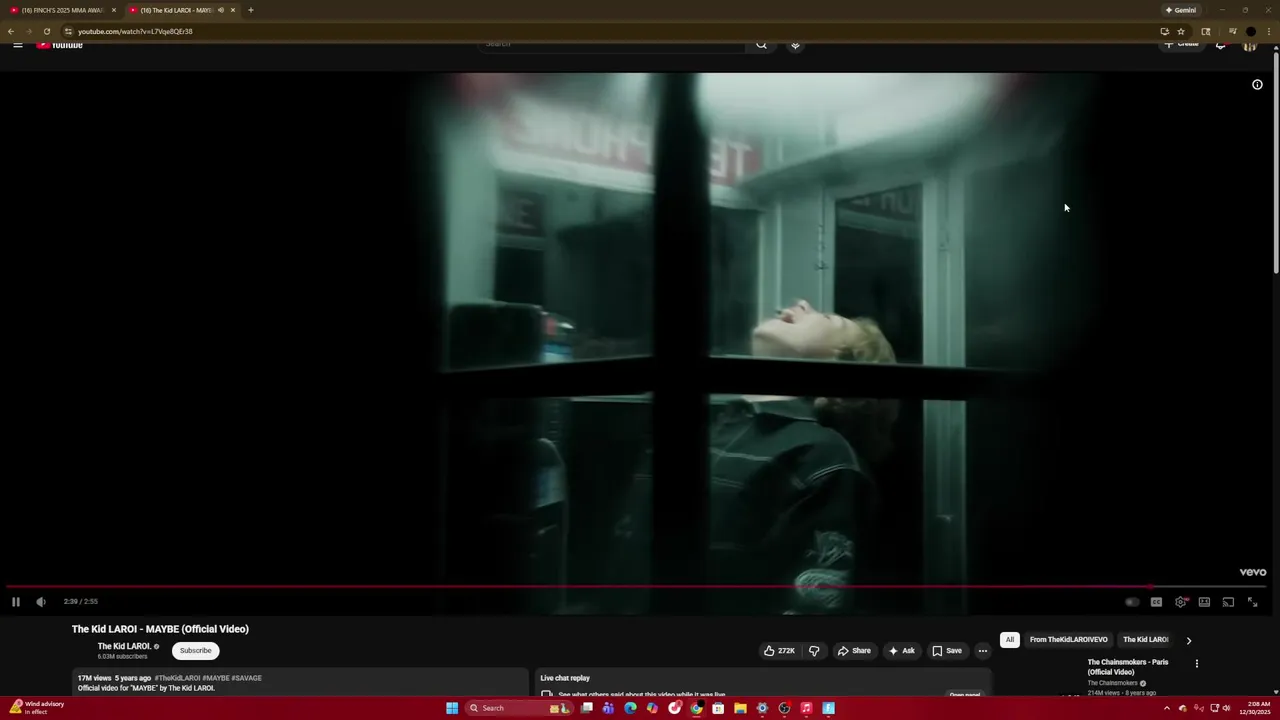
Task: Open Microsoft Teams from taskbar
Action: [x=608, y=708]
